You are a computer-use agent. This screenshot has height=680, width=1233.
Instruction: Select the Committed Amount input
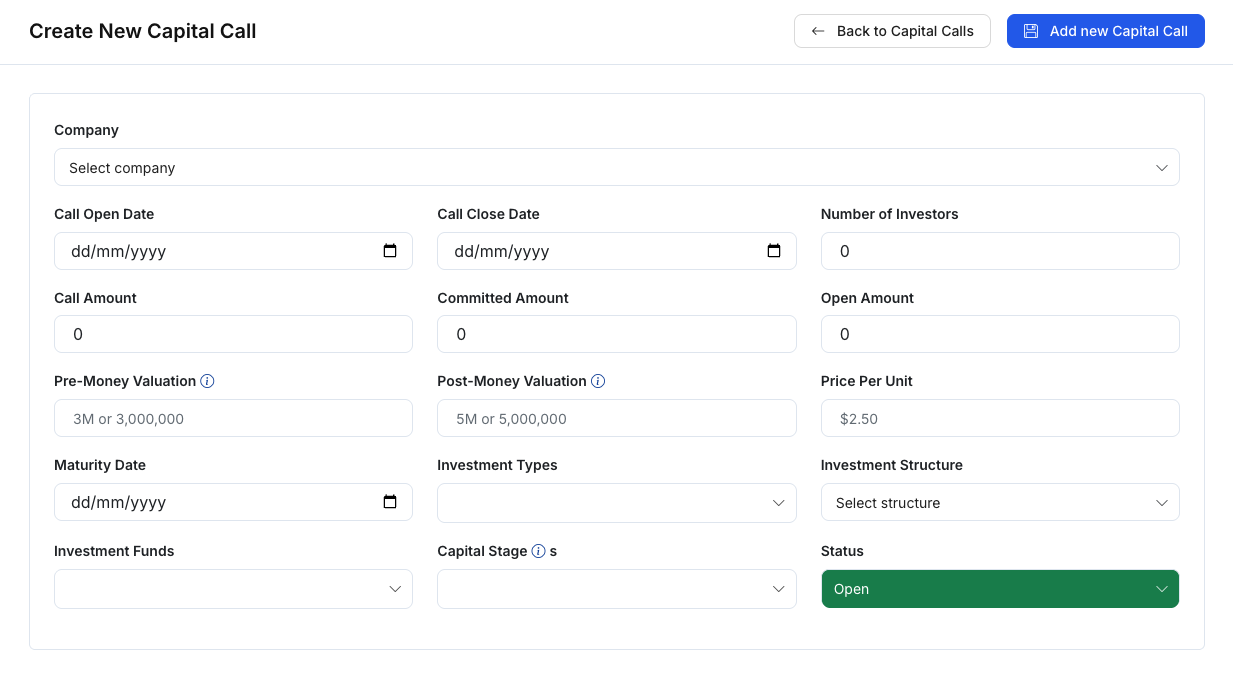click(616, 334)
